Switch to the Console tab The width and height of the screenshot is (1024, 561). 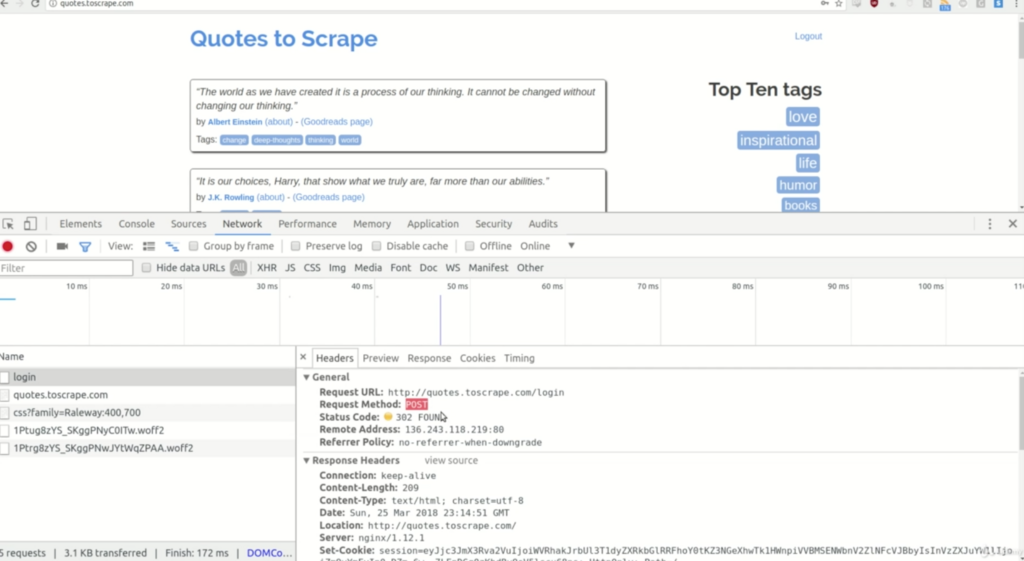pyautogui.click(x=136, y=224)
